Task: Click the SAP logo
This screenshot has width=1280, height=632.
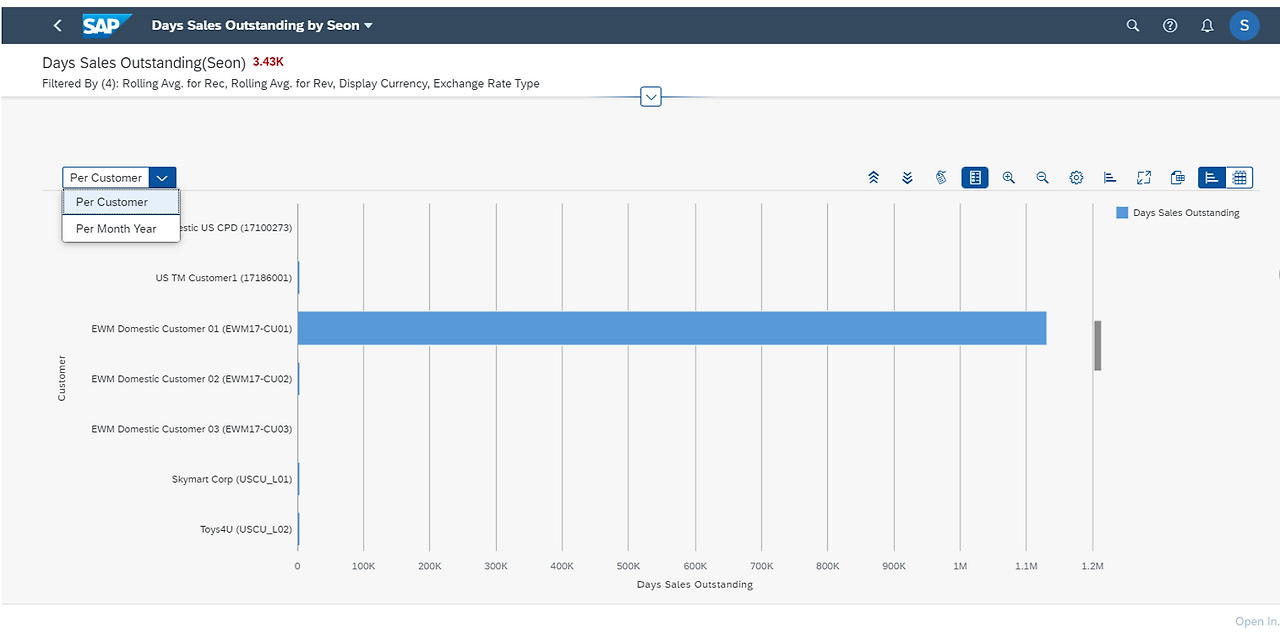Action: coord(107,26)
